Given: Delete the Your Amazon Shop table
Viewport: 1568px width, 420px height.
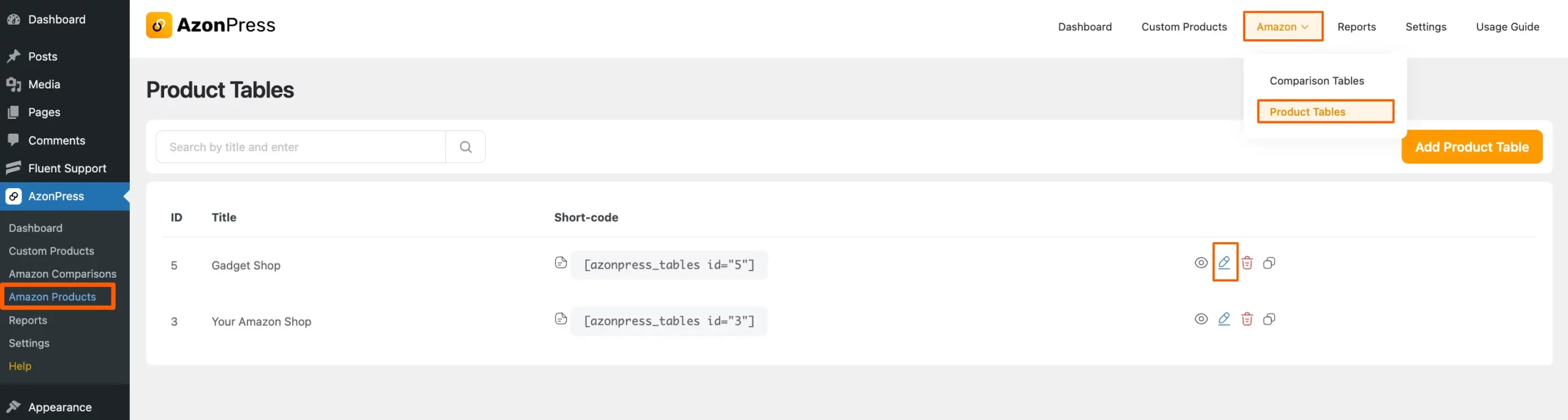Looking at the screenshot, I should [1247, 319].
